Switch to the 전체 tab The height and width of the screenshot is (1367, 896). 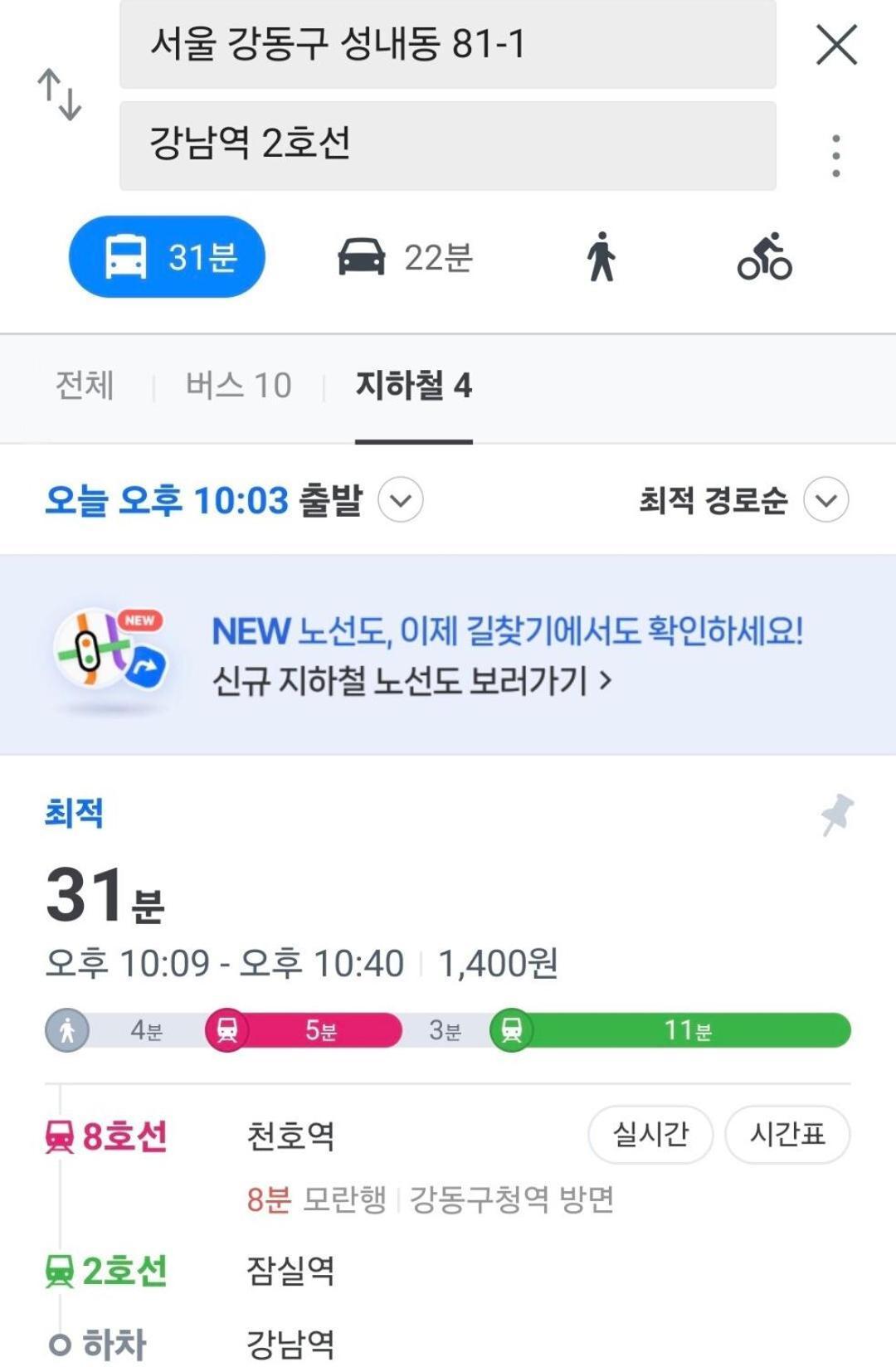[x=85, y=386]
